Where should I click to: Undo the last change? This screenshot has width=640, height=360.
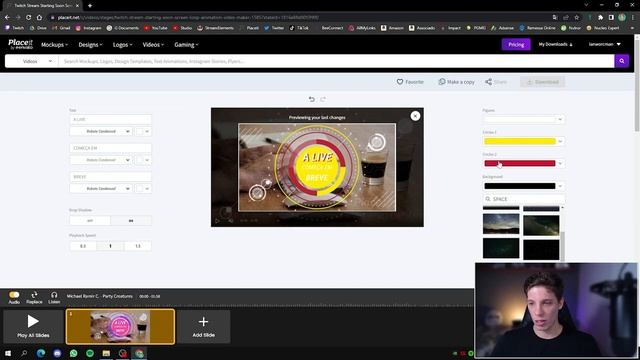coord(311,99)
